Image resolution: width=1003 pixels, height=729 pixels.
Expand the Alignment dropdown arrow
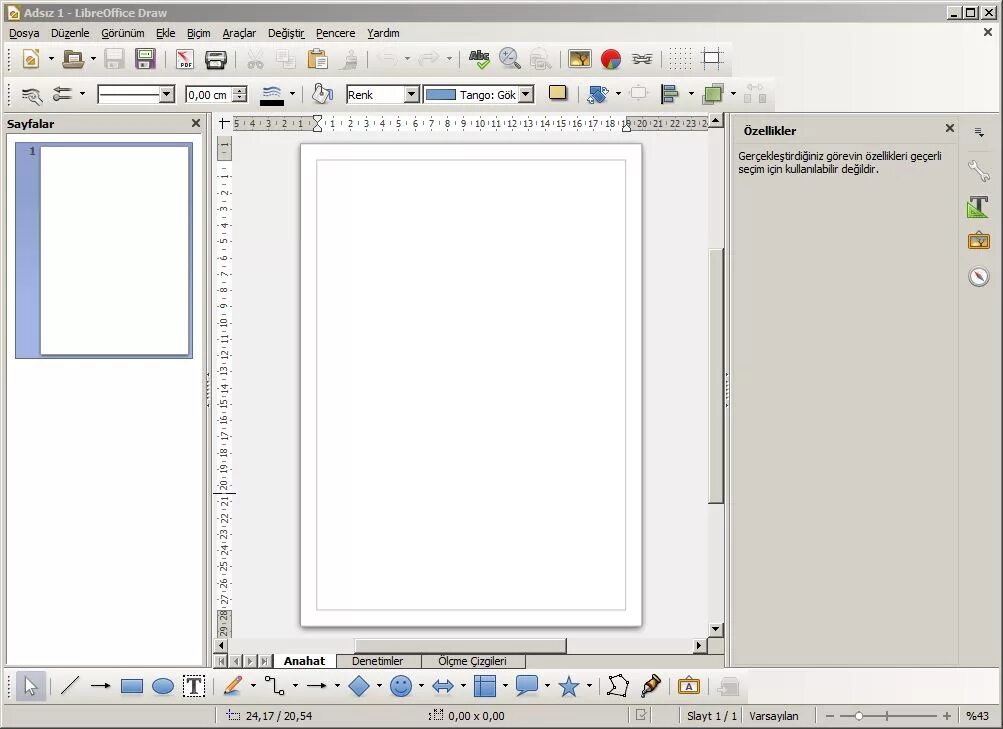click(691, 94)
